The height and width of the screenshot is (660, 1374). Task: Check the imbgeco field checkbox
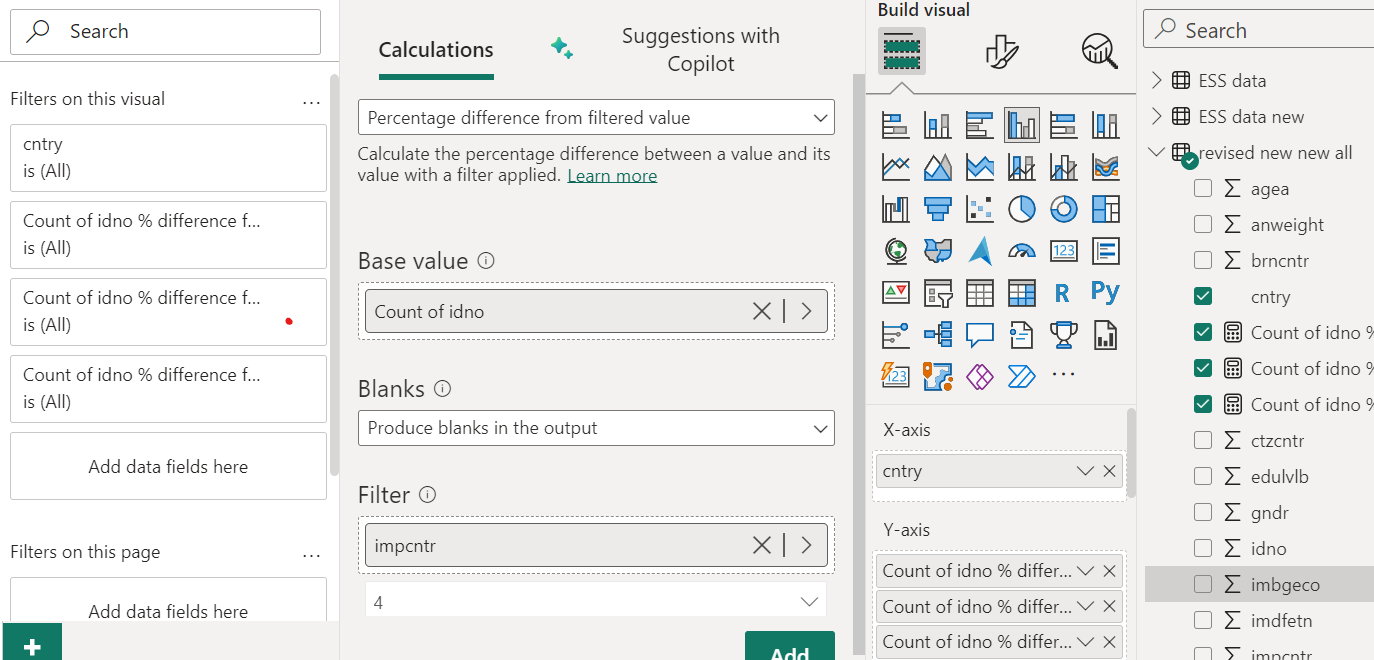pos(1203,584)
